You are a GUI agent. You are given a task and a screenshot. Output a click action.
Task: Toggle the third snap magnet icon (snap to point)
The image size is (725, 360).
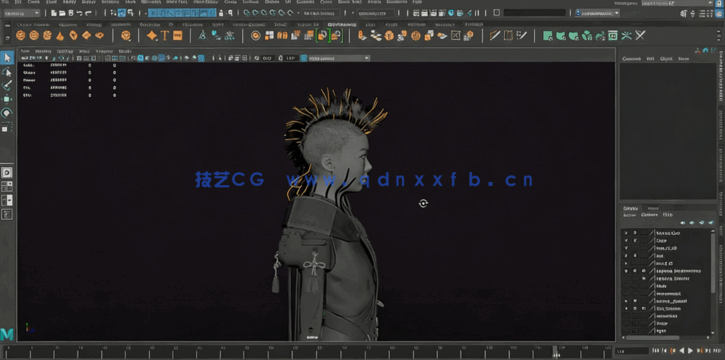(264, 13)
